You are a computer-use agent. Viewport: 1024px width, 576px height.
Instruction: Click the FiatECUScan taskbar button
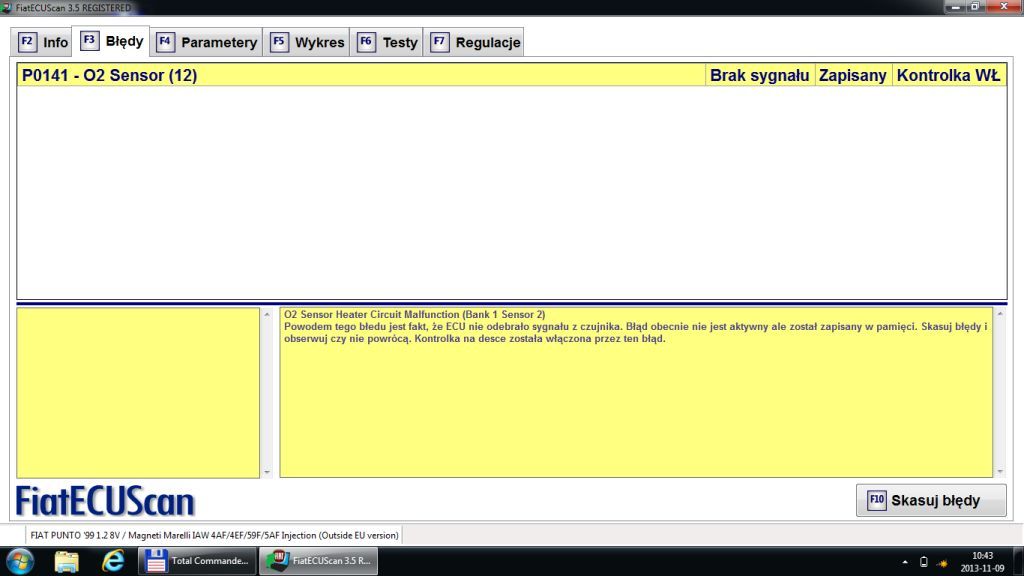pos(319,561)
